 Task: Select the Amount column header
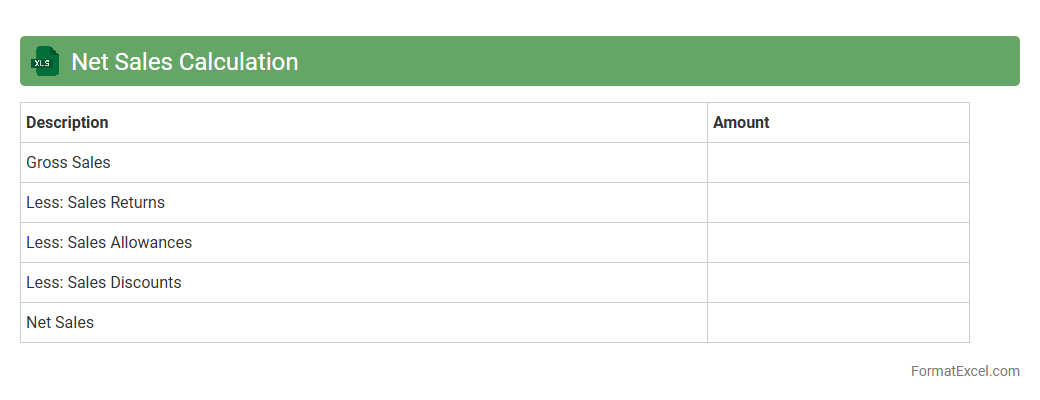coord(741,123)
